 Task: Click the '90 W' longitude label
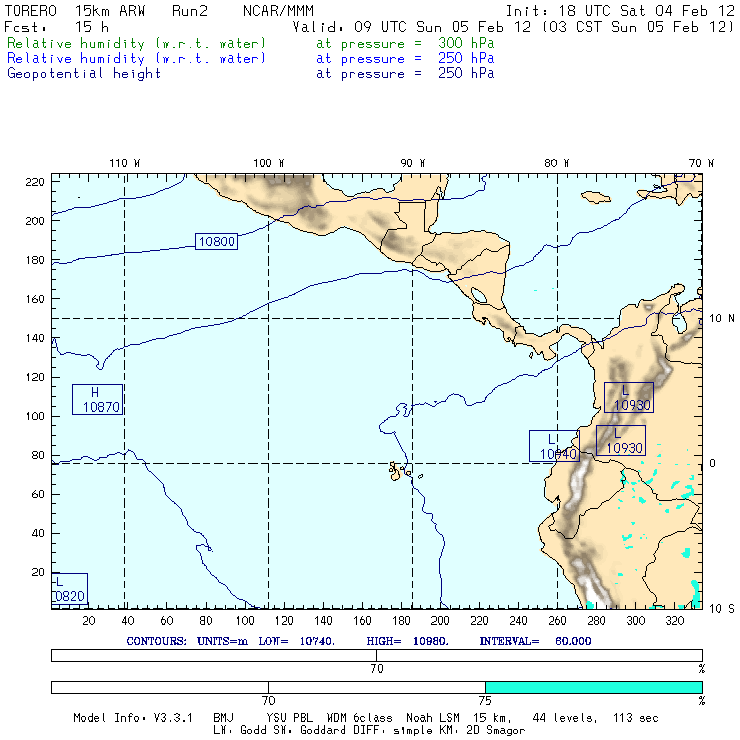coord(412,163)
